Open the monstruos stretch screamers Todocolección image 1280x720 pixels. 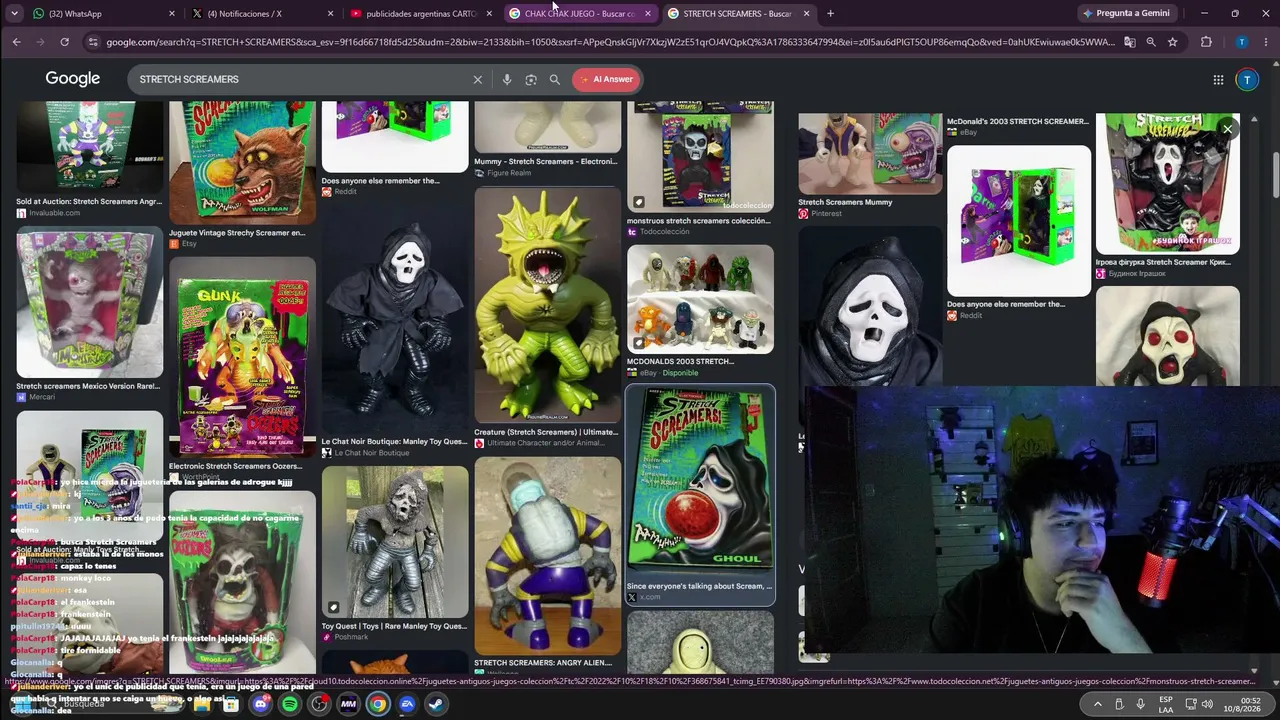700,155
